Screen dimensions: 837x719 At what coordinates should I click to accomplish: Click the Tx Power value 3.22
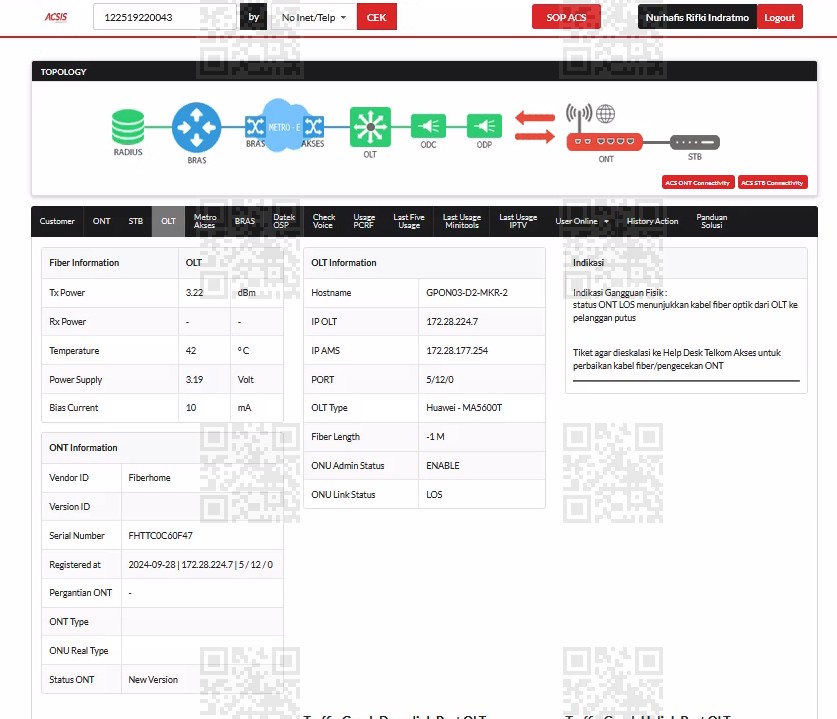[194, 293]
